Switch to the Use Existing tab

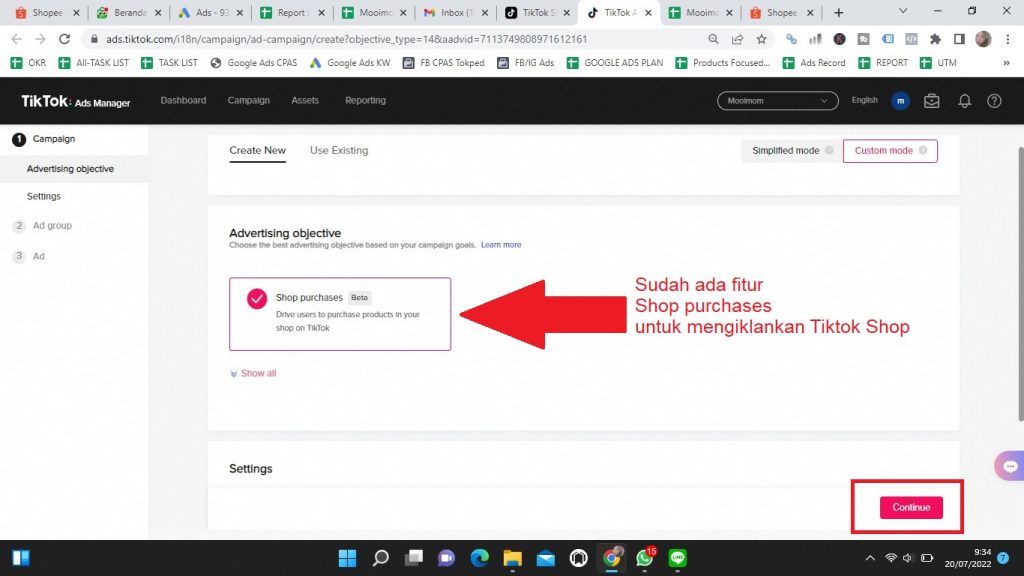coord(339,151)
